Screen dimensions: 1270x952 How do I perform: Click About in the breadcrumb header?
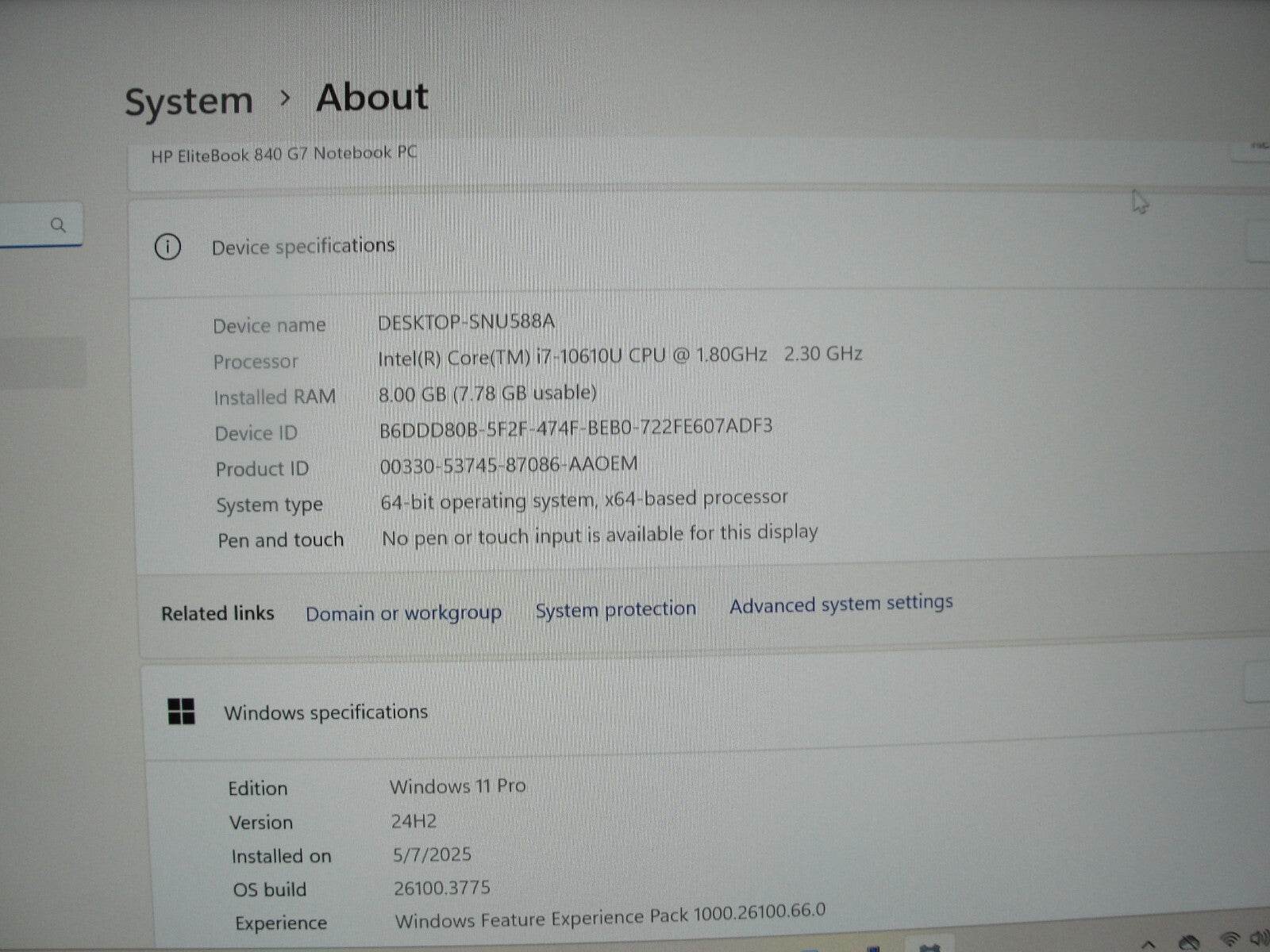371,96
